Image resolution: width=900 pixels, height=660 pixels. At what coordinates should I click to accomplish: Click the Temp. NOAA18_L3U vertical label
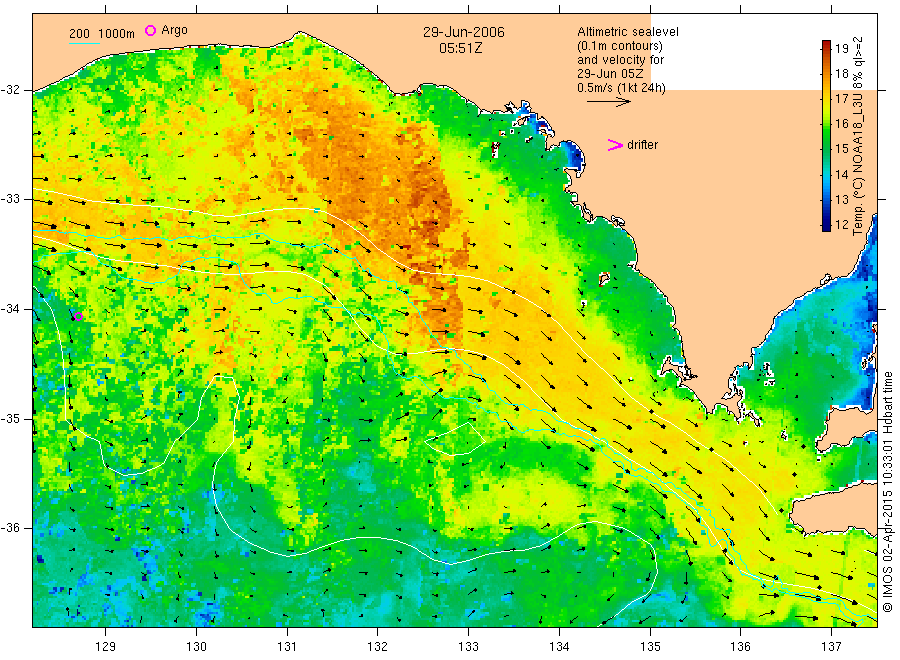[858, 136]
